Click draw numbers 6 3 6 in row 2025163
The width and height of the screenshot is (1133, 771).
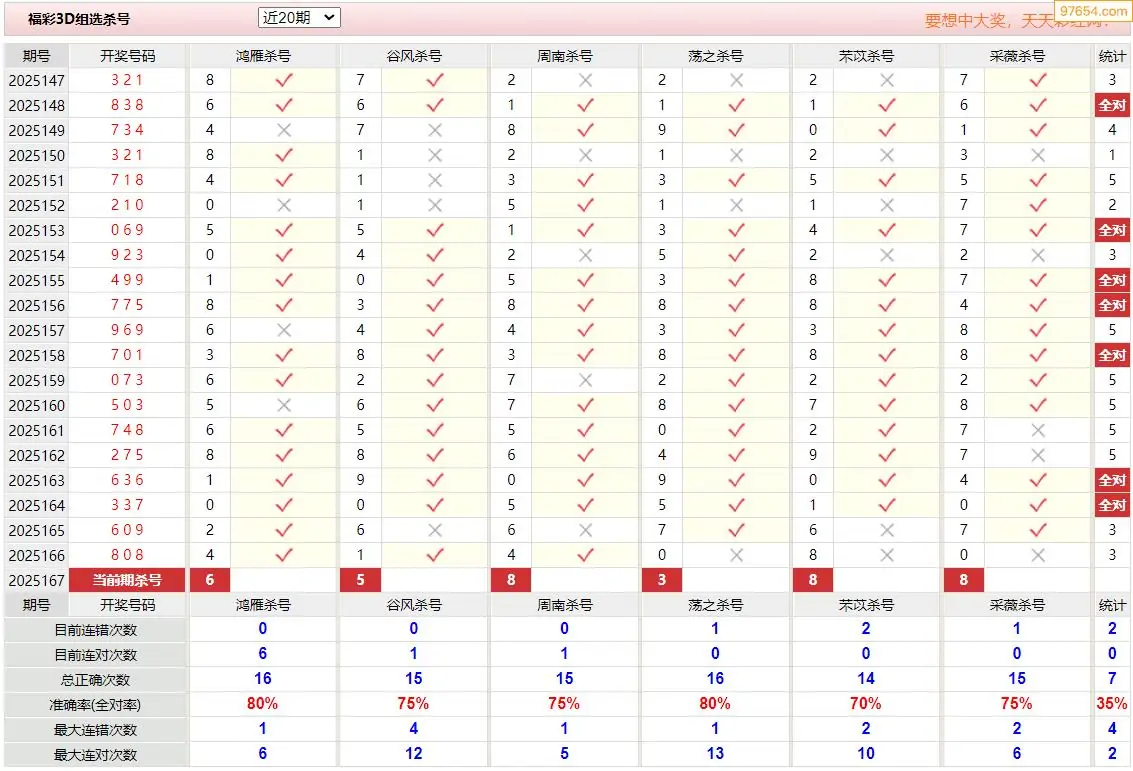click(127, 481)
